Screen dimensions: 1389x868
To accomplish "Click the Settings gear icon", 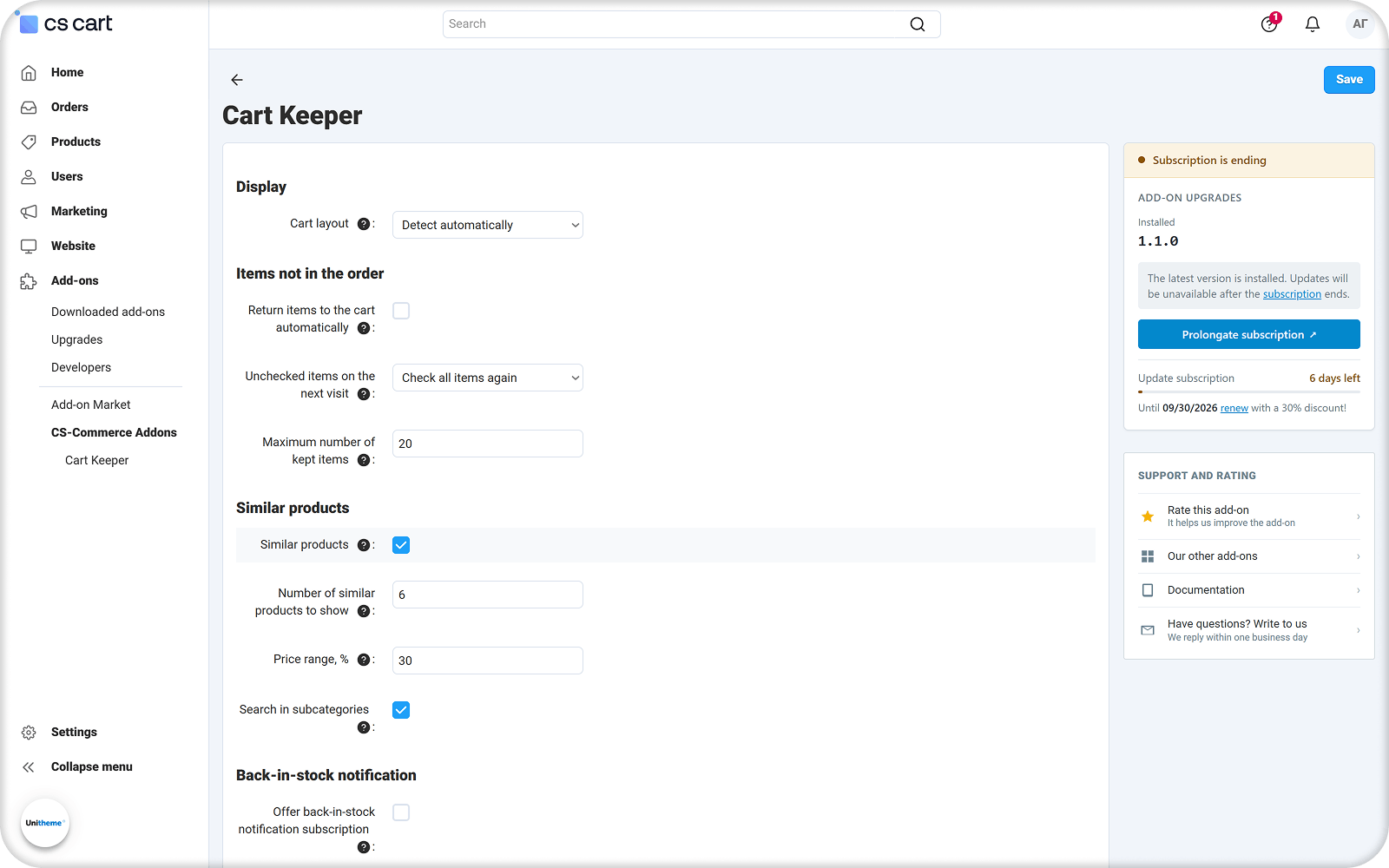I will pyautogui.click(x=29, y=732).
